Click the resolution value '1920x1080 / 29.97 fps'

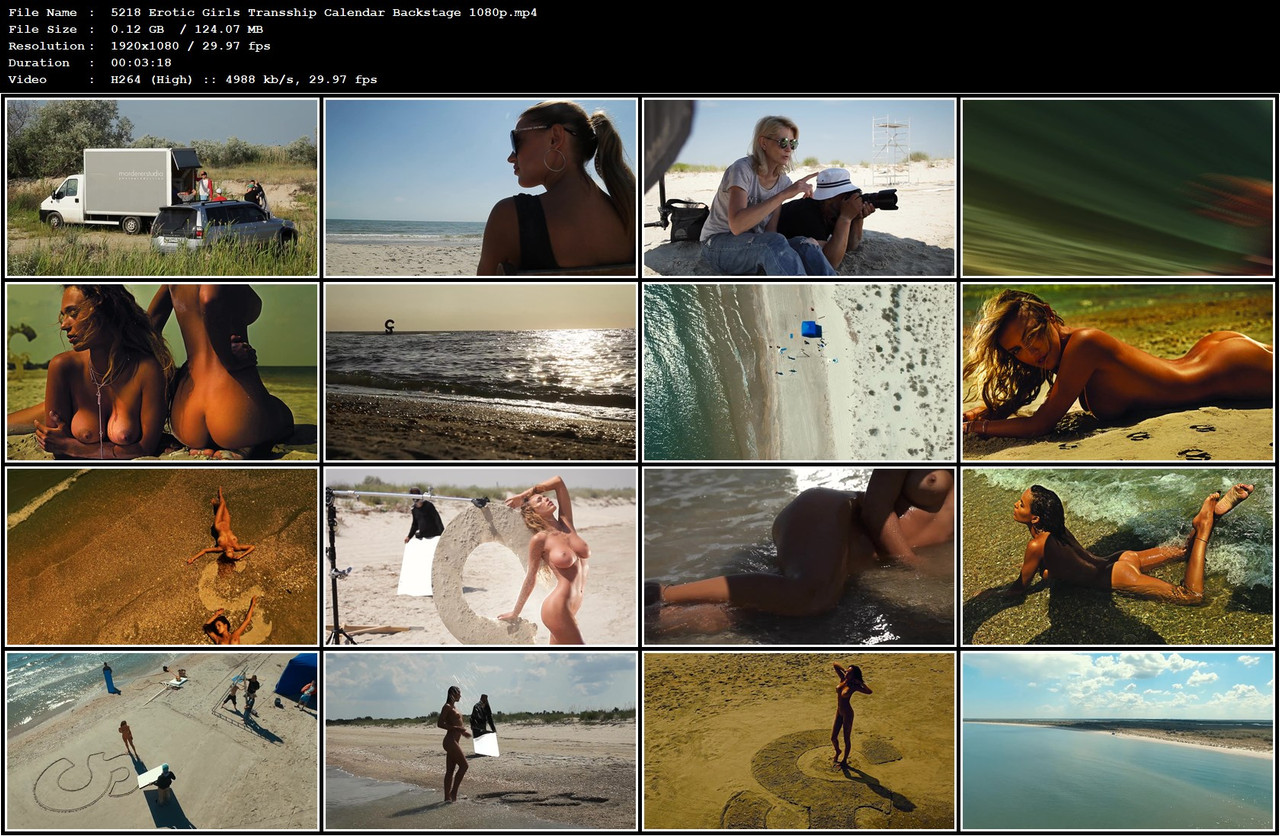click(x=191, y=46)
